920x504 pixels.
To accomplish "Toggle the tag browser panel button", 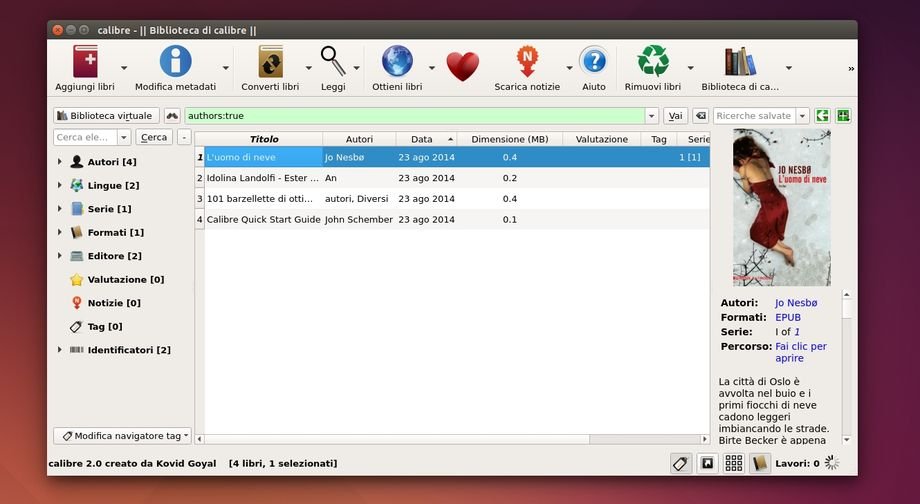I will [680, 463].
